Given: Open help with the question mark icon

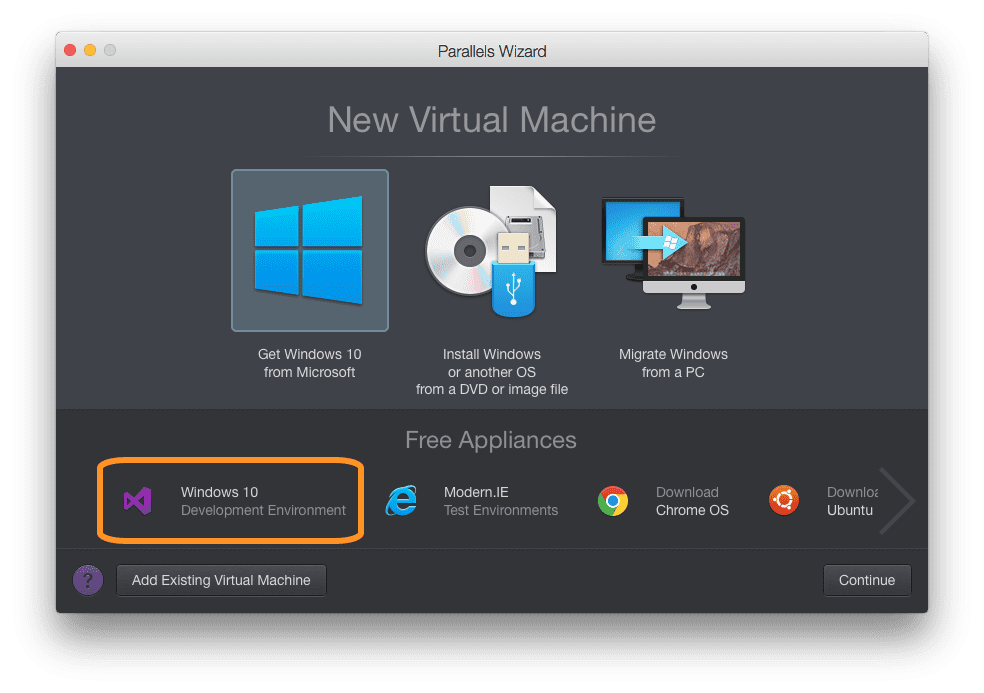Looking at the screenshot, I should 88,580.
